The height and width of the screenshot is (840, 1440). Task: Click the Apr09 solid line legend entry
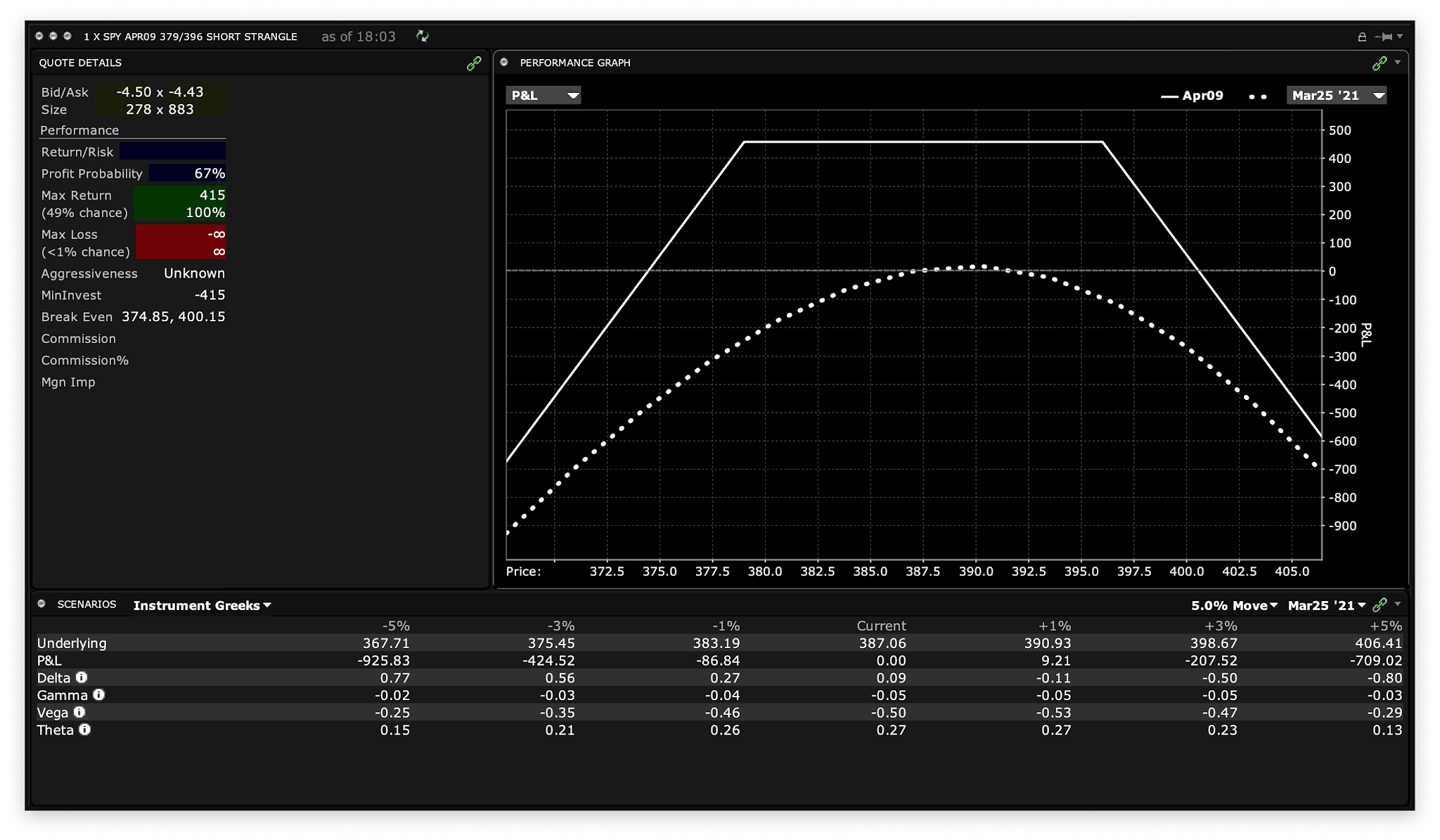coord(1192,96)
